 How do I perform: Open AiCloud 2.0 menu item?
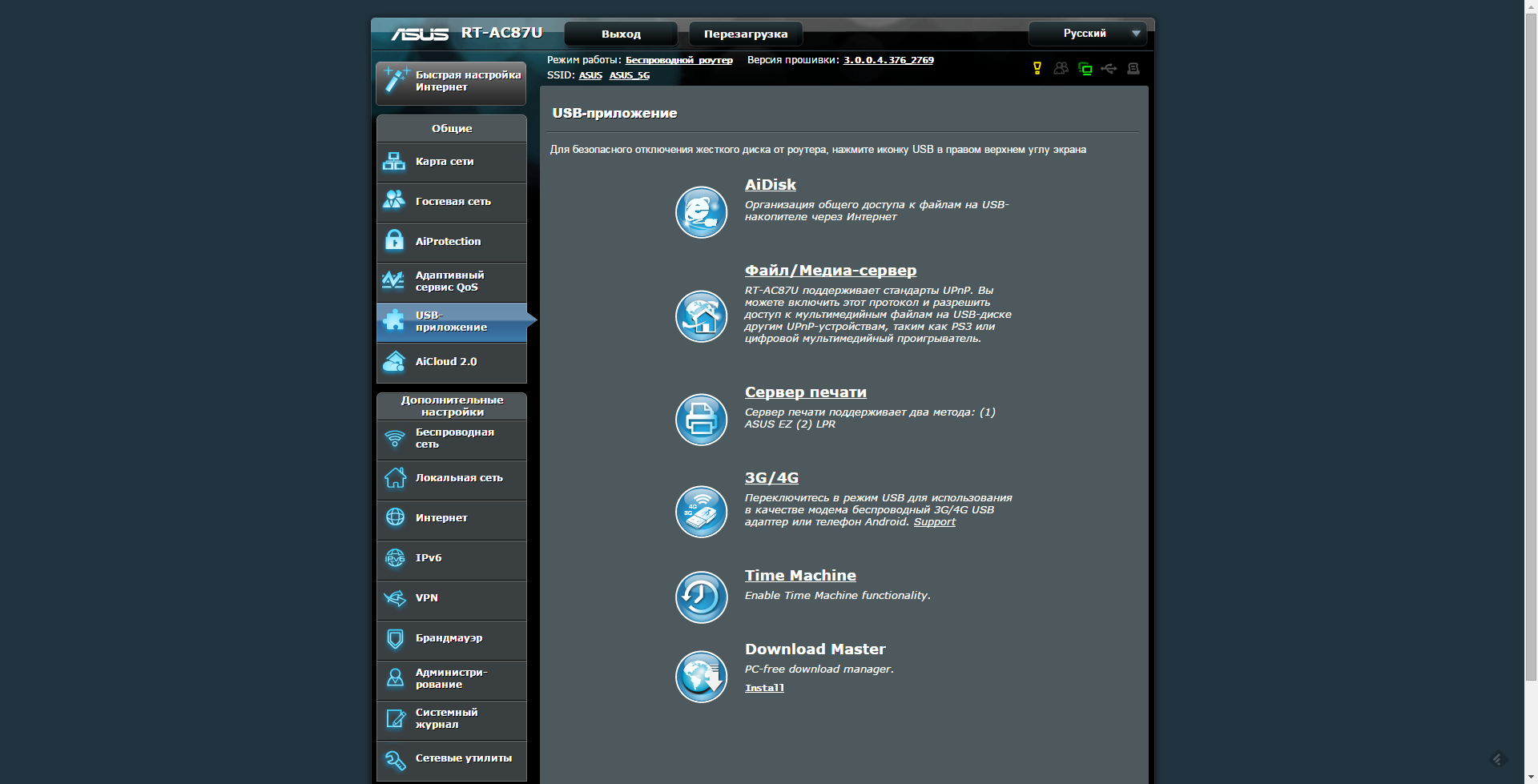pos(452,362)
